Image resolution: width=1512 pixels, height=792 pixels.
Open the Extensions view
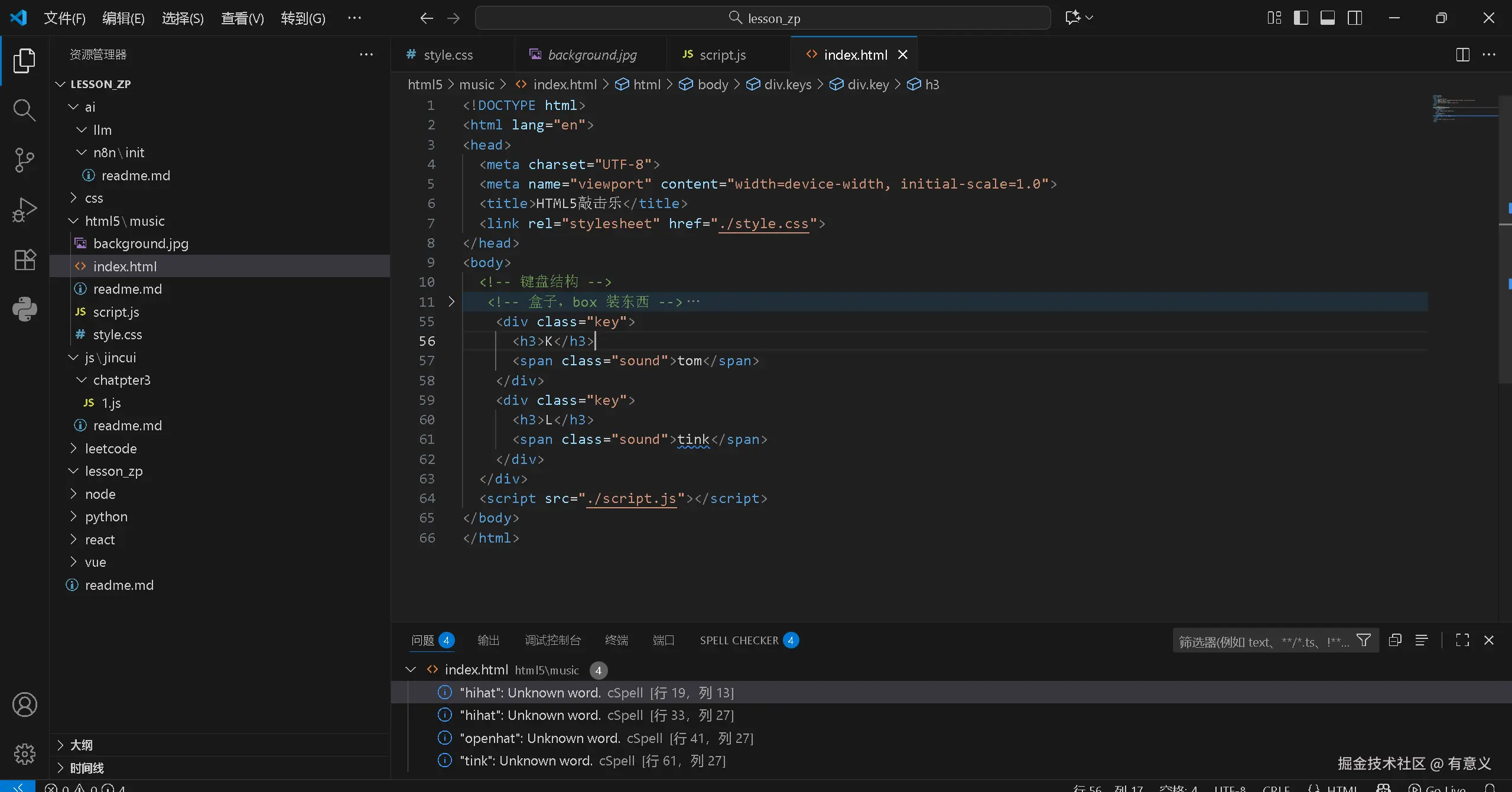click(x=24, y=259)
